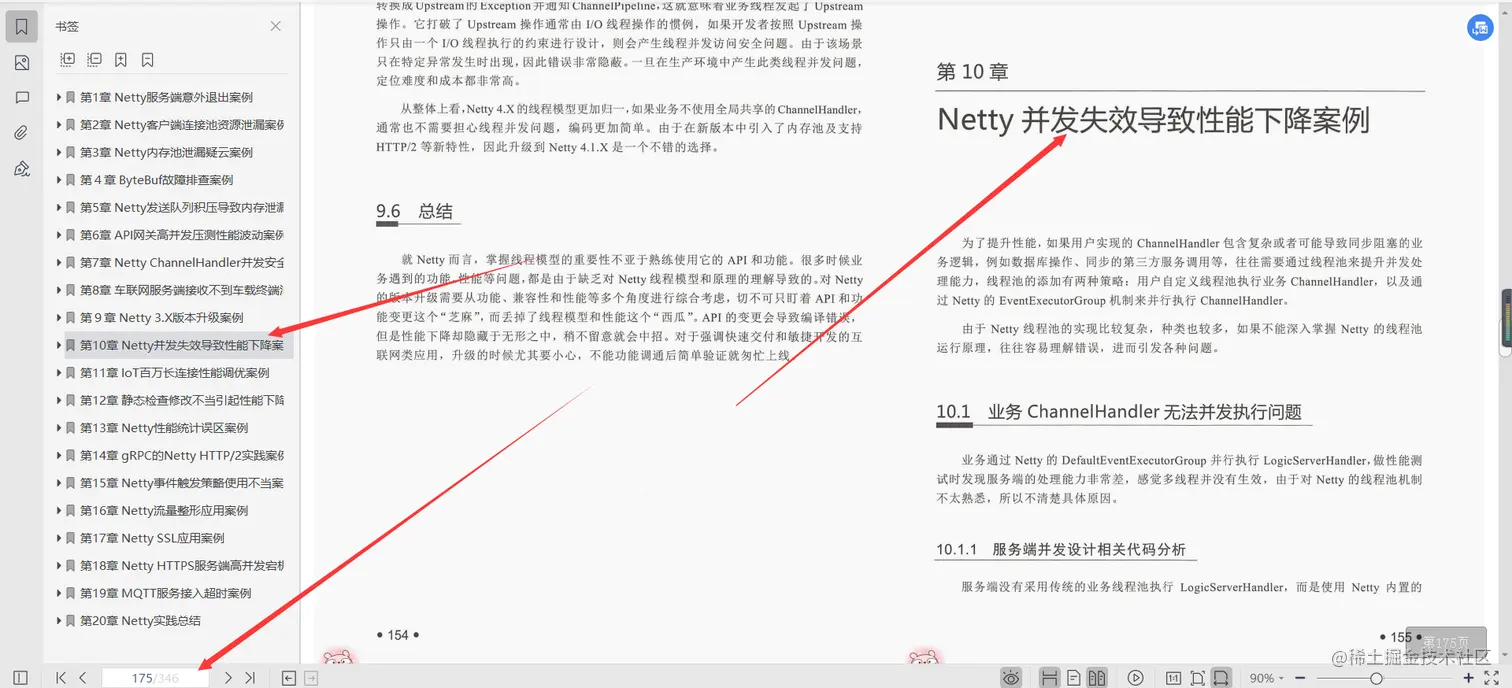Click the last page navigation button
Screen dimensions: 1512x688
click(251, 677)
